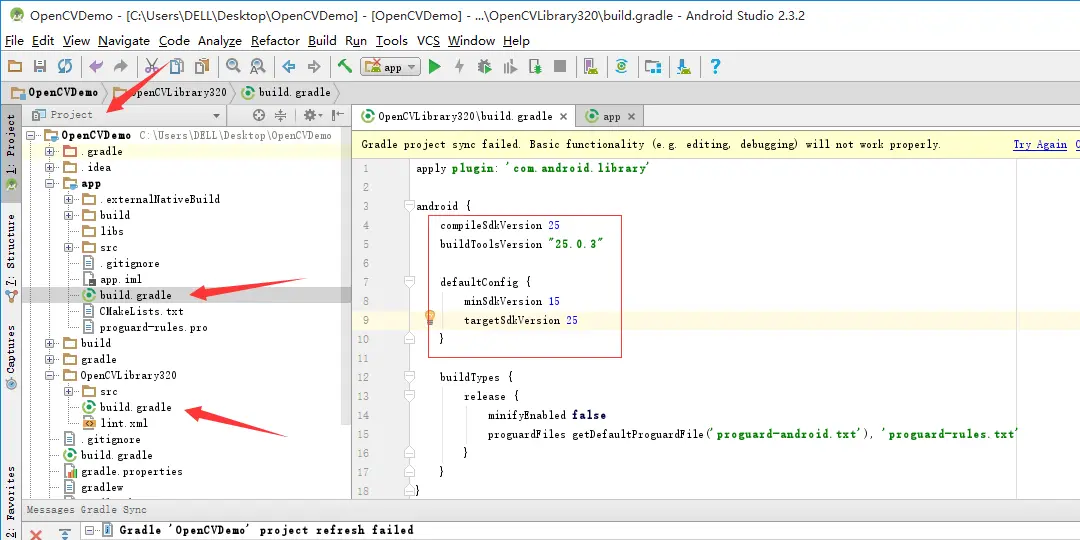1080x540 pixels.
Task: Close the app editor tab
Action: point(632,116)
